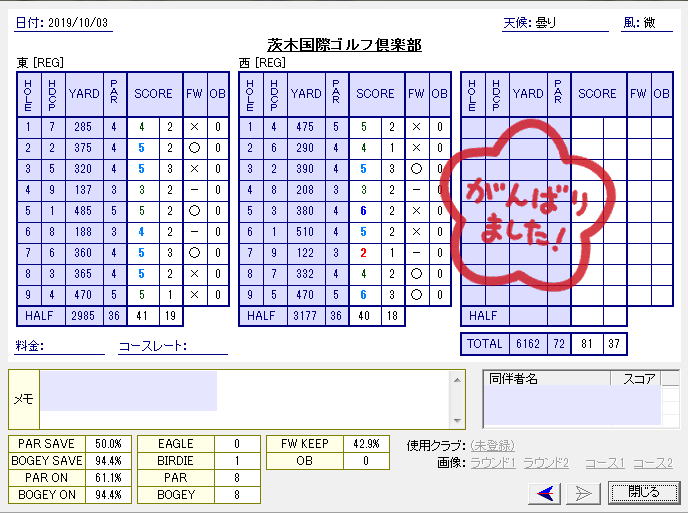Click the 料金 fee field
The image size is (688, 513).
tap(59, 346)
